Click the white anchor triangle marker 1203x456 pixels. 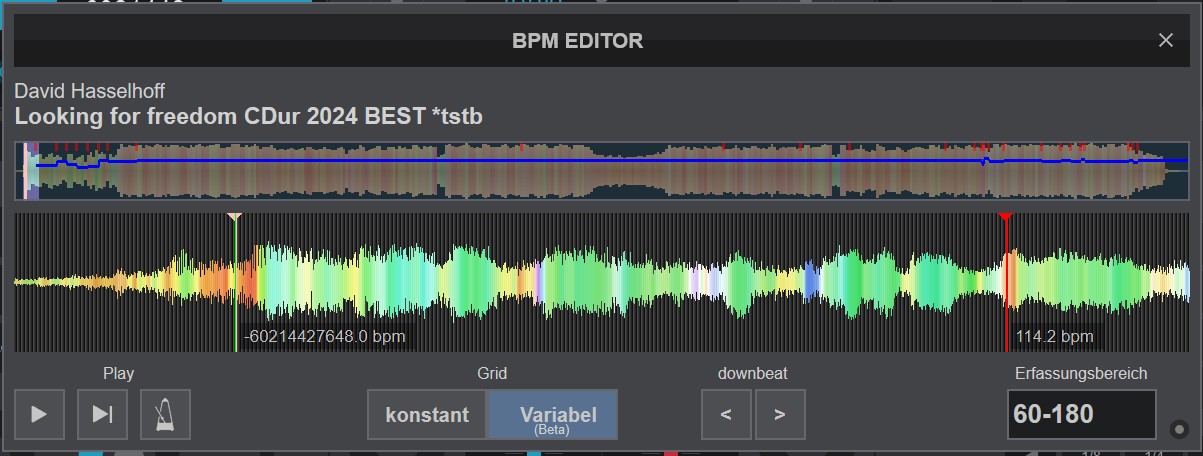click(234, 217)
